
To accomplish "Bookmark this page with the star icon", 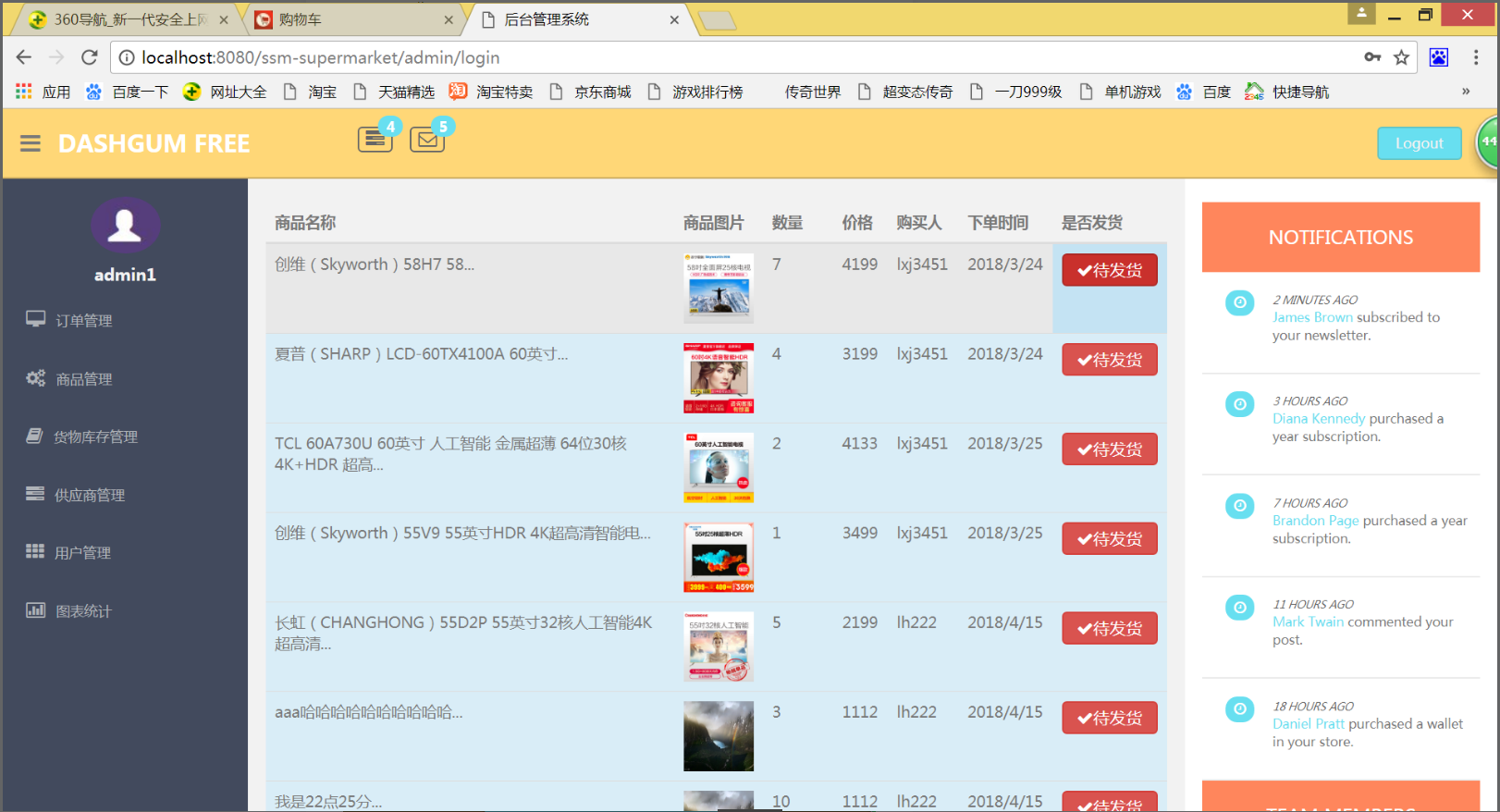I will (1401, 57).
